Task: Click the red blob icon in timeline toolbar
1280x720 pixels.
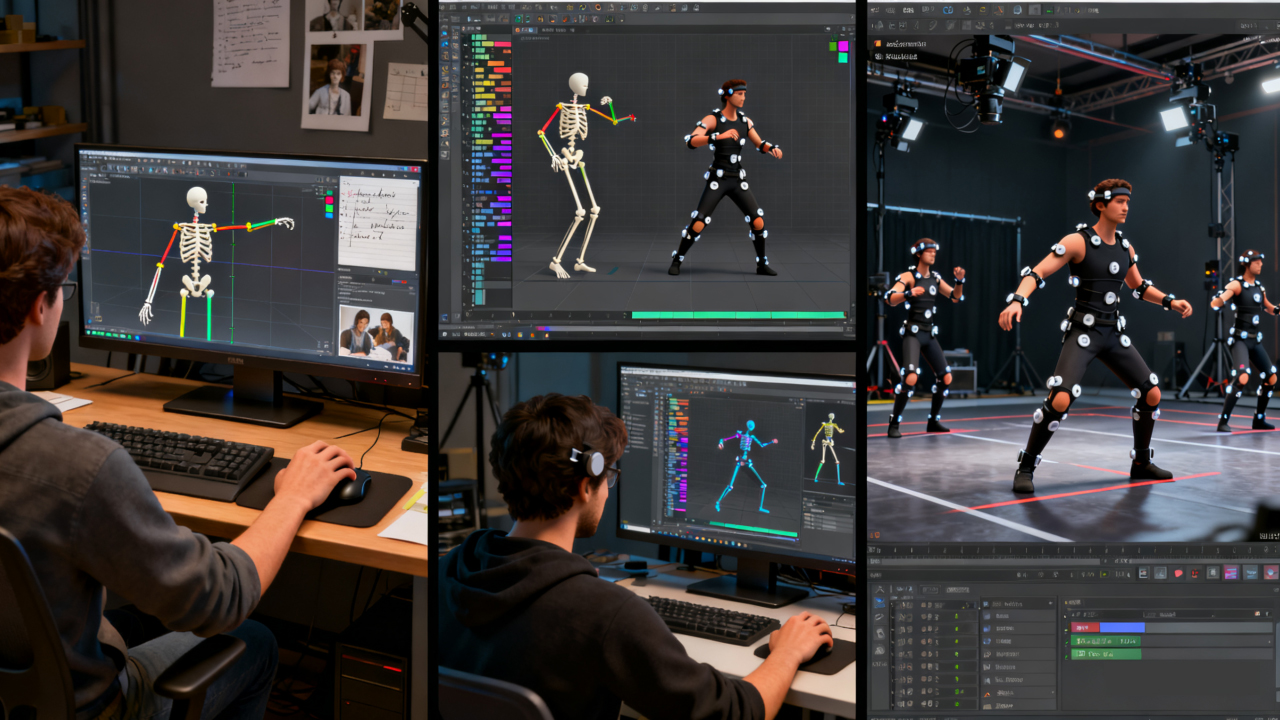Action: tap(1178, 573)
